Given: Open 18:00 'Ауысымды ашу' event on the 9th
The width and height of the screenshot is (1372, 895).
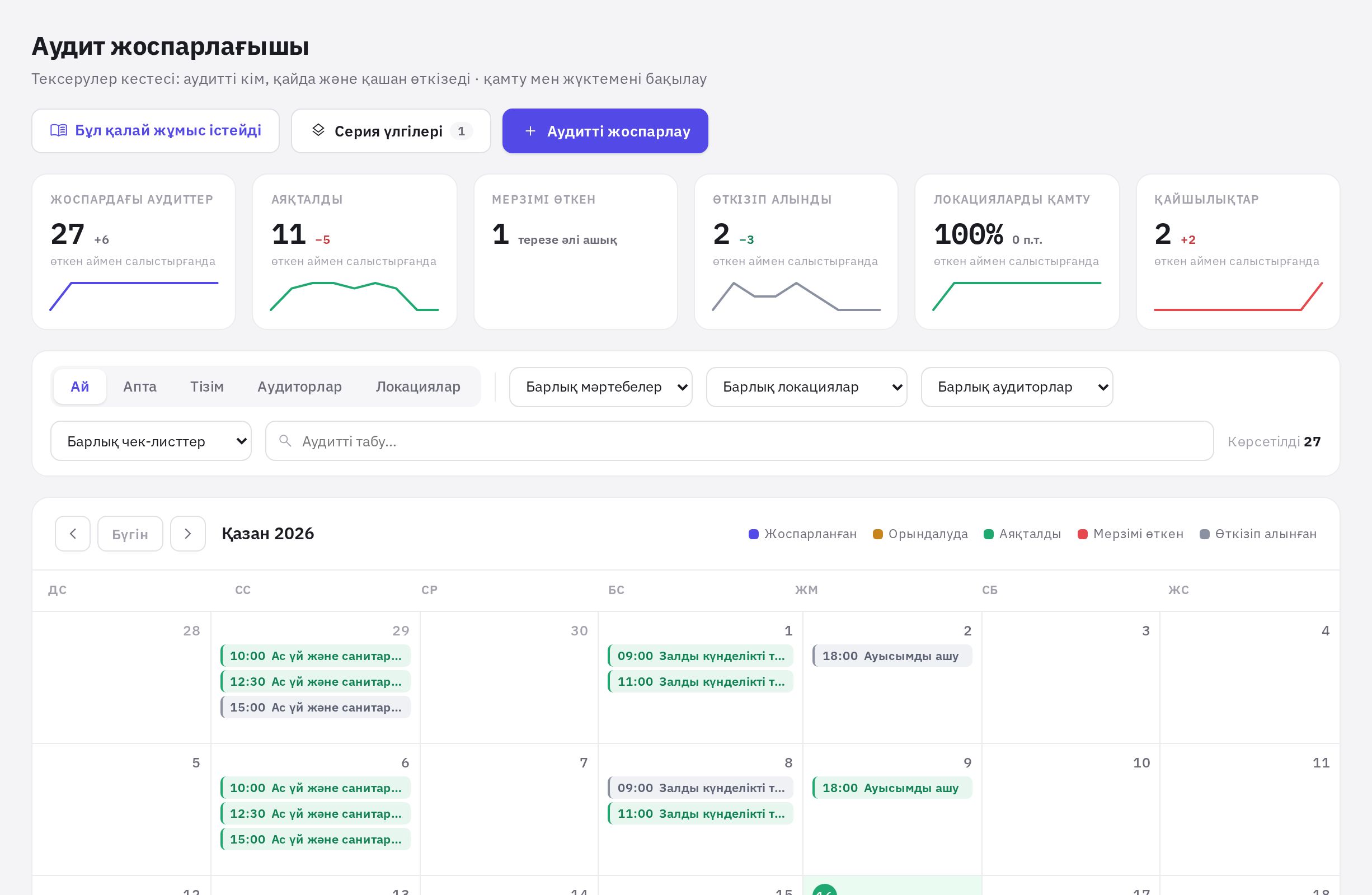Looking at the screenshot, I should coord(892,788).
